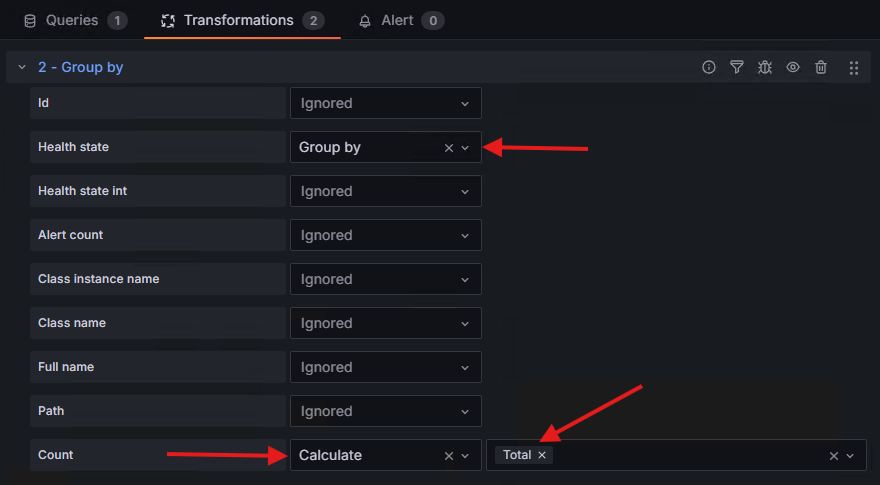The height and width of the screenshot is (485, 880).
Task: Open the Class name Ignored dropdown
Action: (385, 323)
